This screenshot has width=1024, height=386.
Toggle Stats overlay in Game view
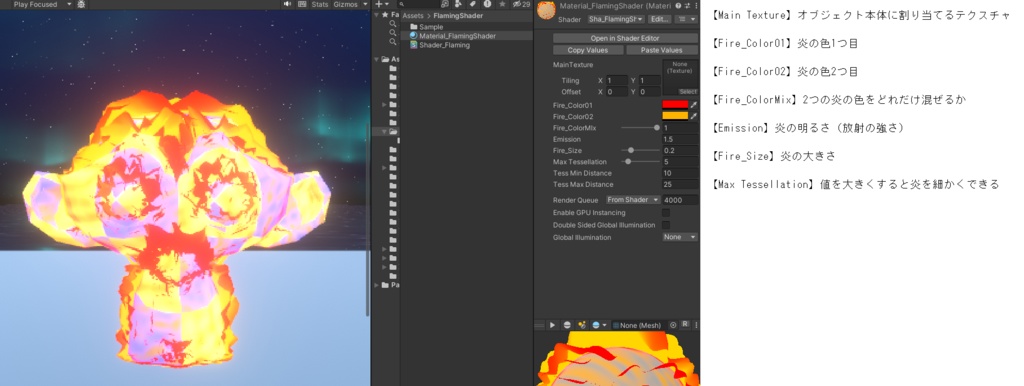(320, 4)
